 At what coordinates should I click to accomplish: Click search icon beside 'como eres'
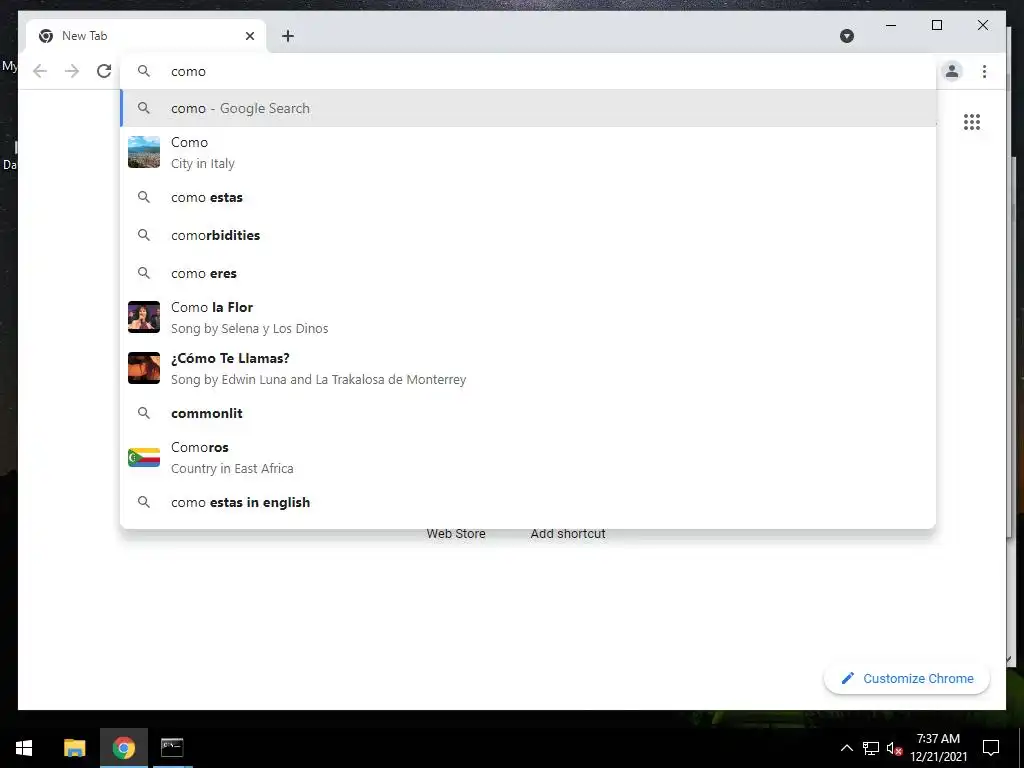[x=144, y=273]
